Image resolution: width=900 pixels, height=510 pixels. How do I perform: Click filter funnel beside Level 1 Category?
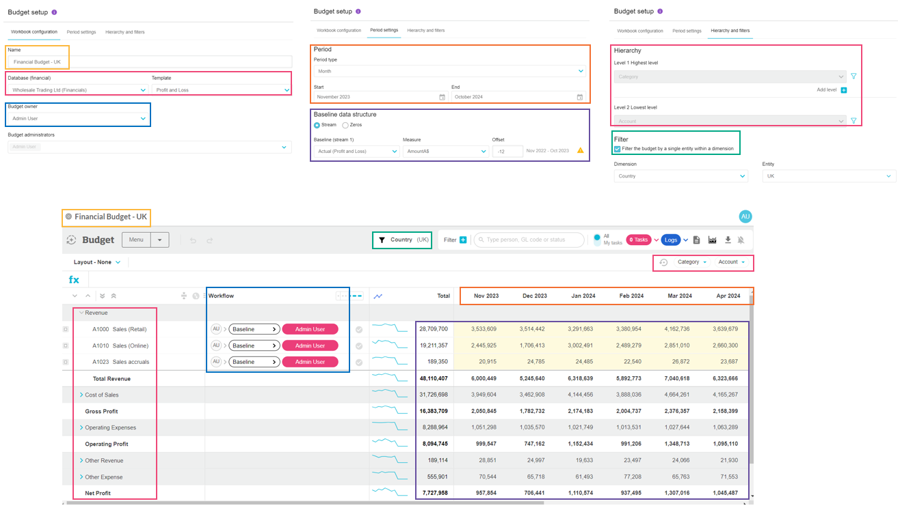(x=853, y=76)
